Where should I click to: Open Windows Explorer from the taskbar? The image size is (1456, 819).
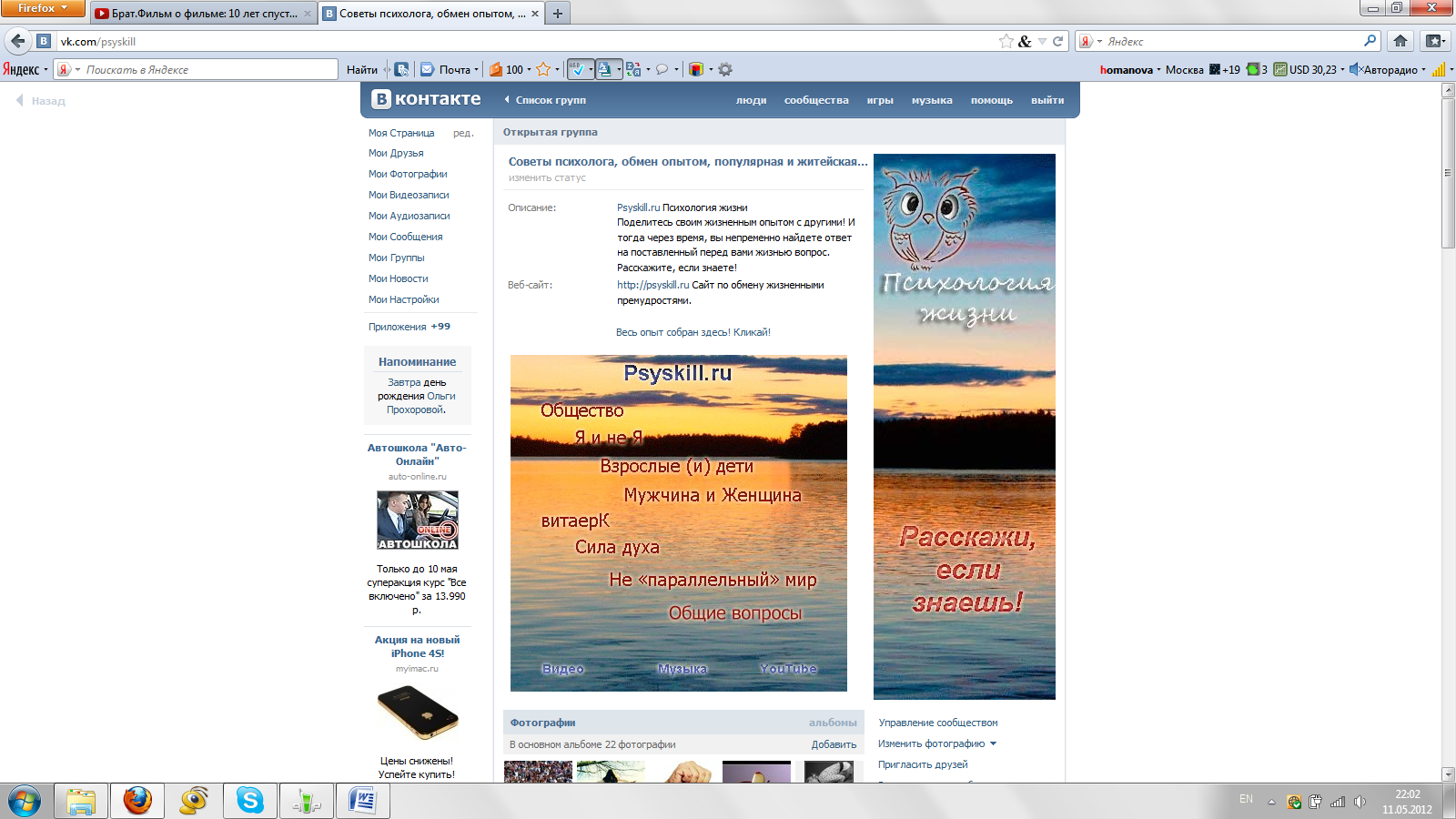tap(81, 801)
